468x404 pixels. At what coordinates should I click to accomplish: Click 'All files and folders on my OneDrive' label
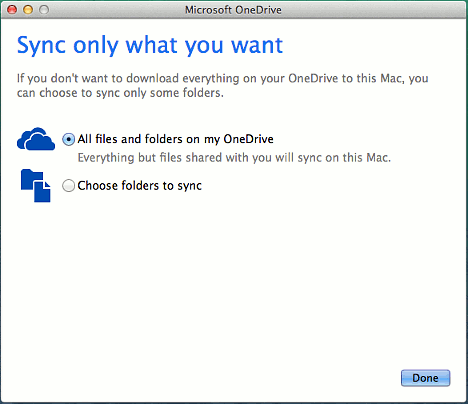tap(175, 139)
